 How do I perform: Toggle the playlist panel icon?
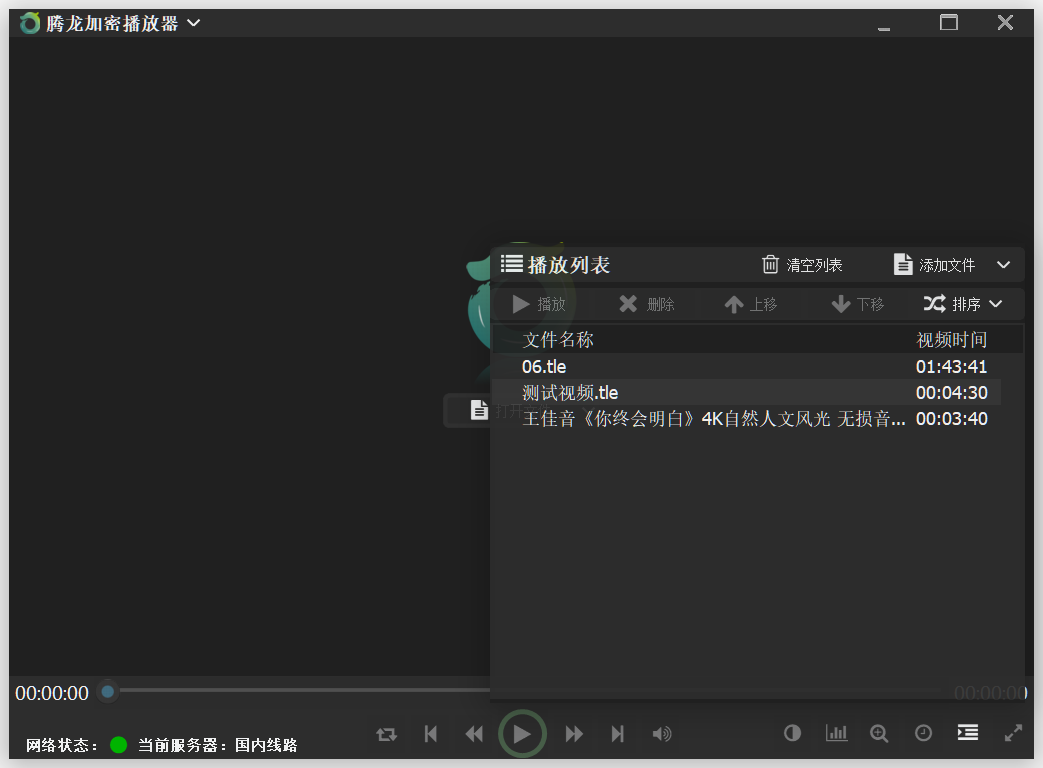[968, 733]
